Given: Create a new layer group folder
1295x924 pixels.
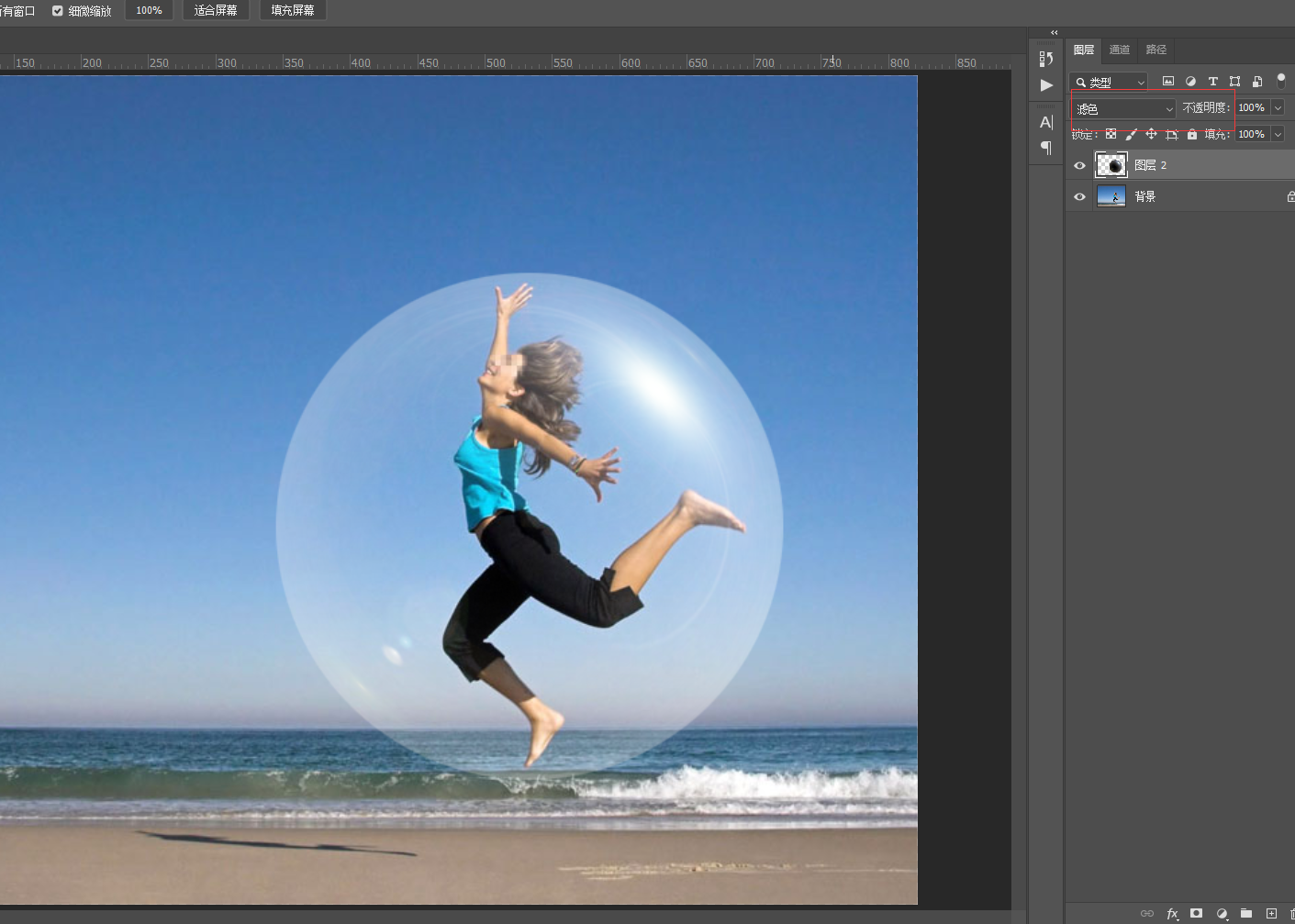Looking at the screenshot, I should point(1246,913).
